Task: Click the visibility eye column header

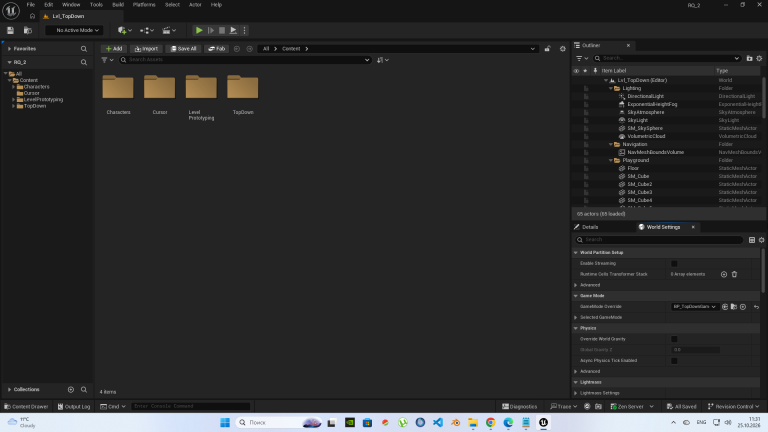Action: [576, 71]
